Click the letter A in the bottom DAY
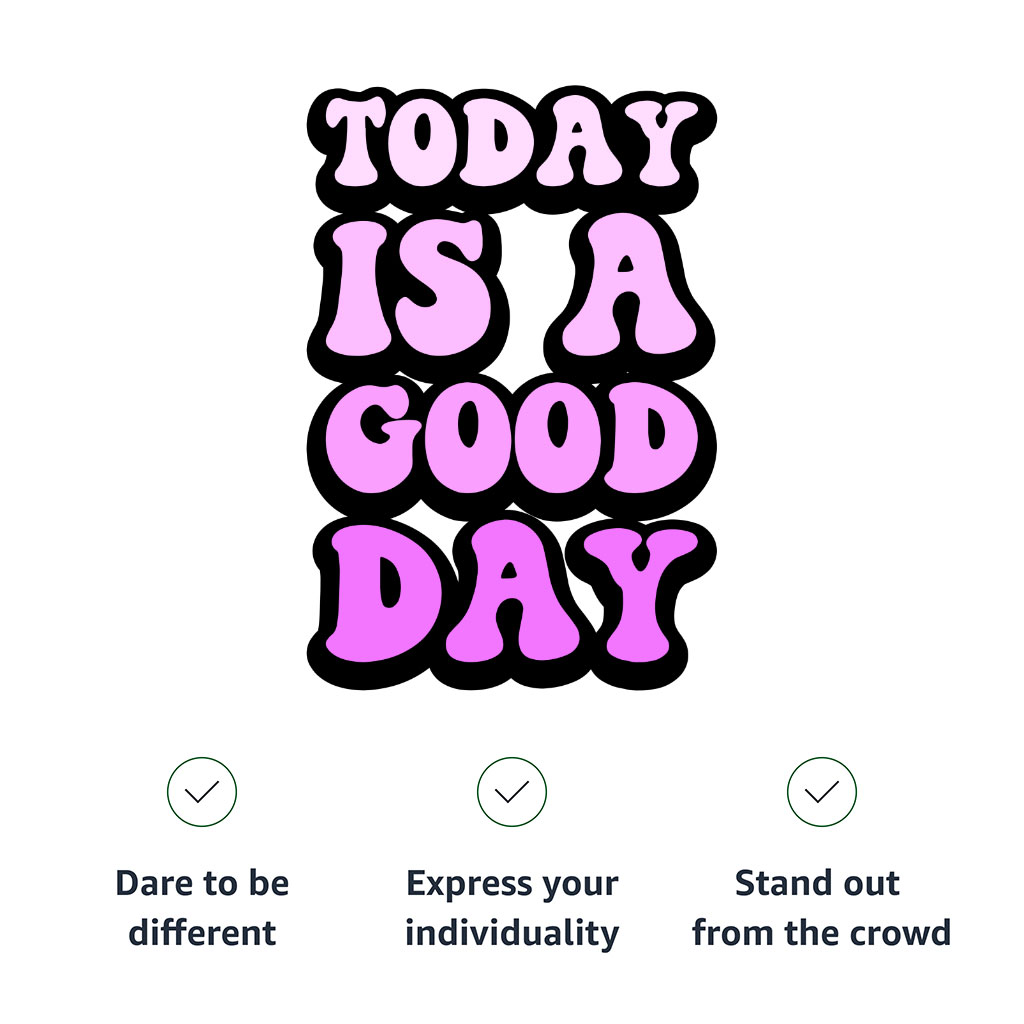Image resolution: width=1024 pixels, height=1024 pixels. point(510,597)
